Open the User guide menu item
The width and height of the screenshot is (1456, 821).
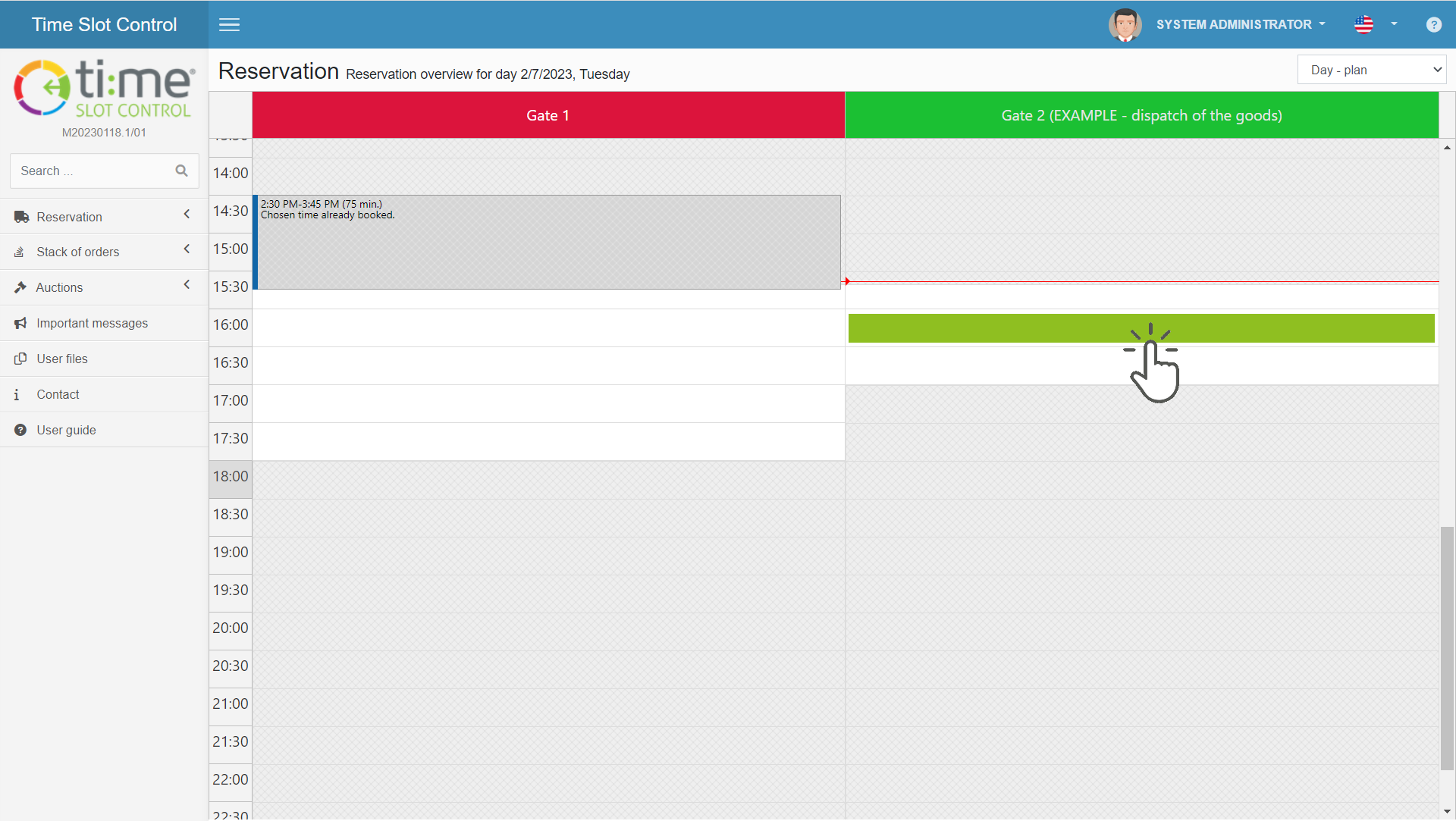pos(66,430)
